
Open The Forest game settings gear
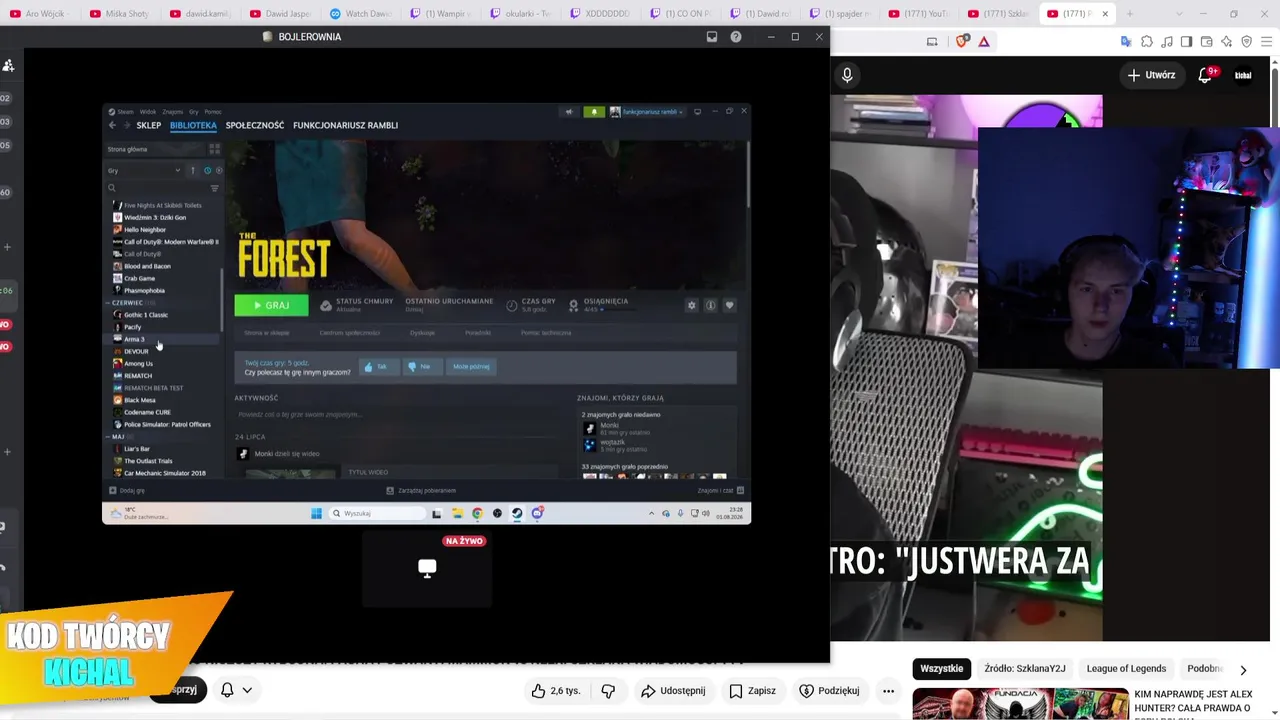[691, 305]
